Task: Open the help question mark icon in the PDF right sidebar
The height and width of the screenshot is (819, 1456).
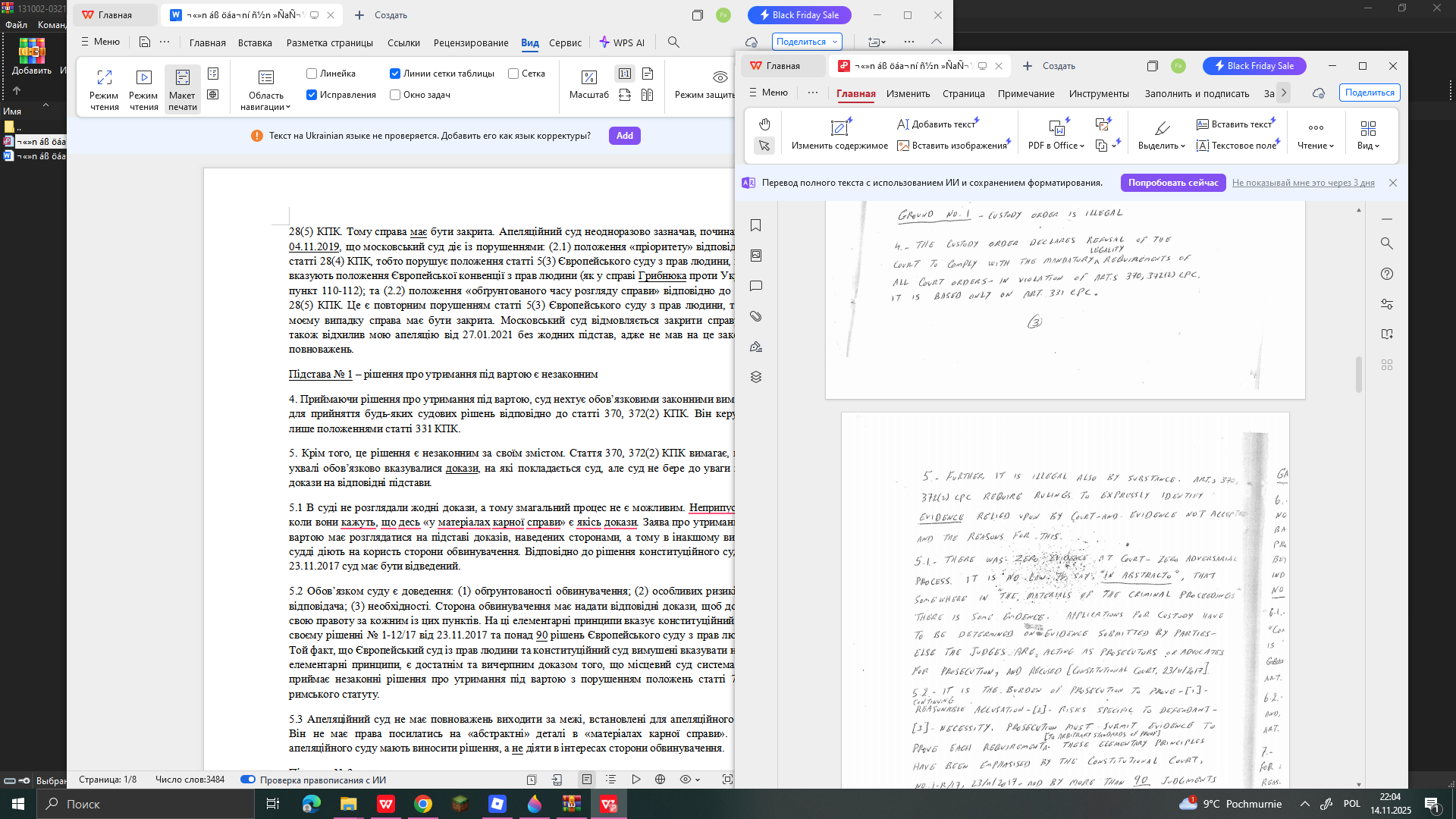Action: (1387, 274)
